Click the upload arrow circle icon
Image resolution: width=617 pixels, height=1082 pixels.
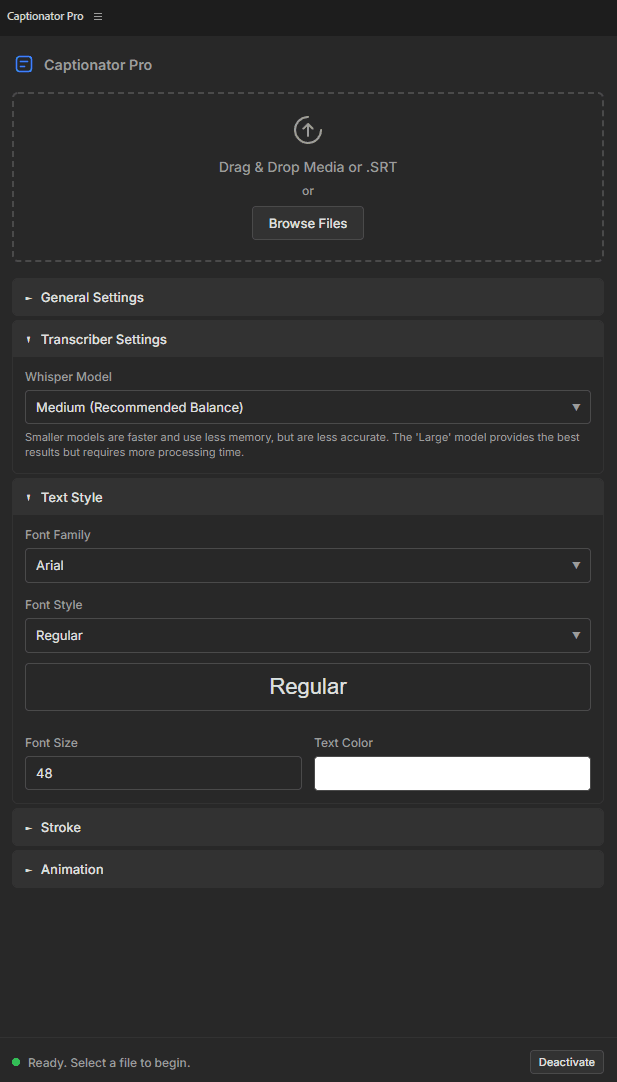pos(308,130)
